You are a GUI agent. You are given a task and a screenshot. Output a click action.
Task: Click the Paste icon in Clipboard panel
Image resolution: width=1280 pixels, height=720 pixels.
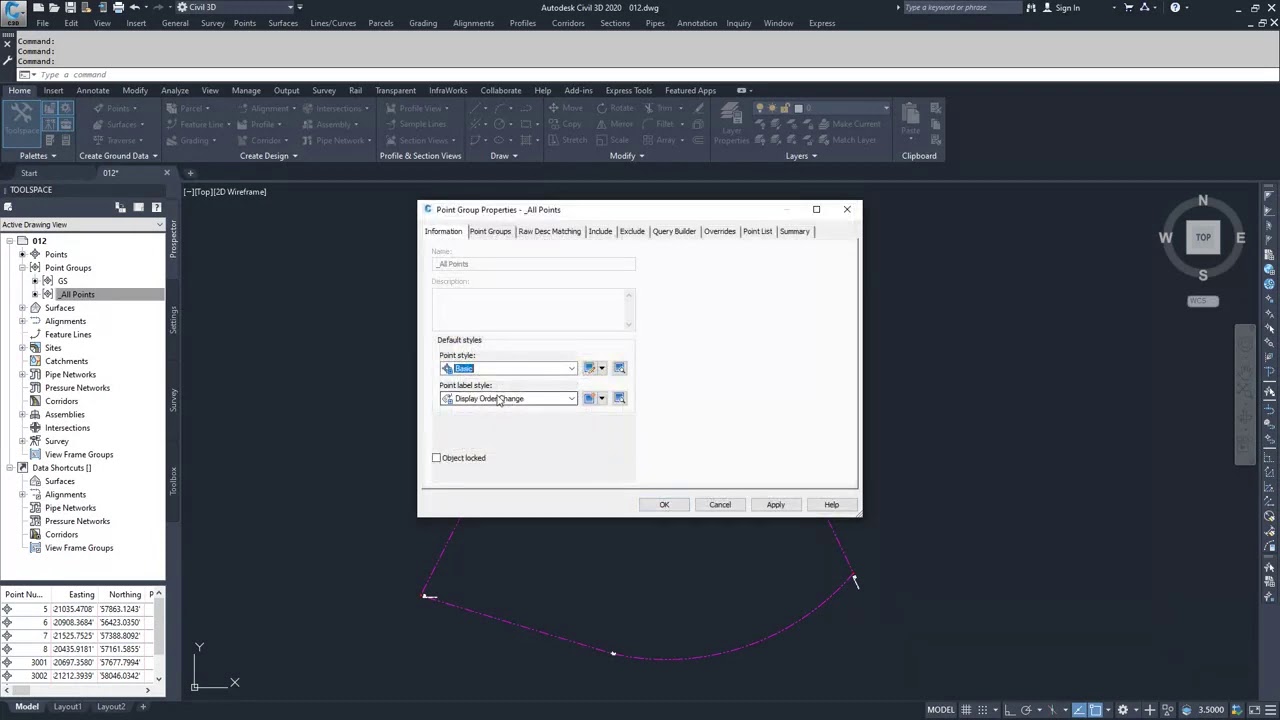[x=910, y=119]
